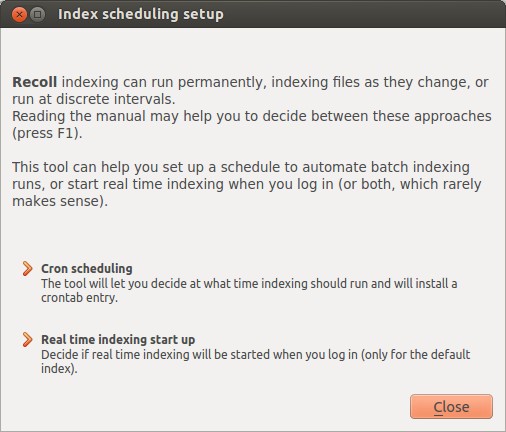Click the '(press F1).' text line
This screenshot has height=432, width=506.
pyautogui.click(x=47, y=133)
